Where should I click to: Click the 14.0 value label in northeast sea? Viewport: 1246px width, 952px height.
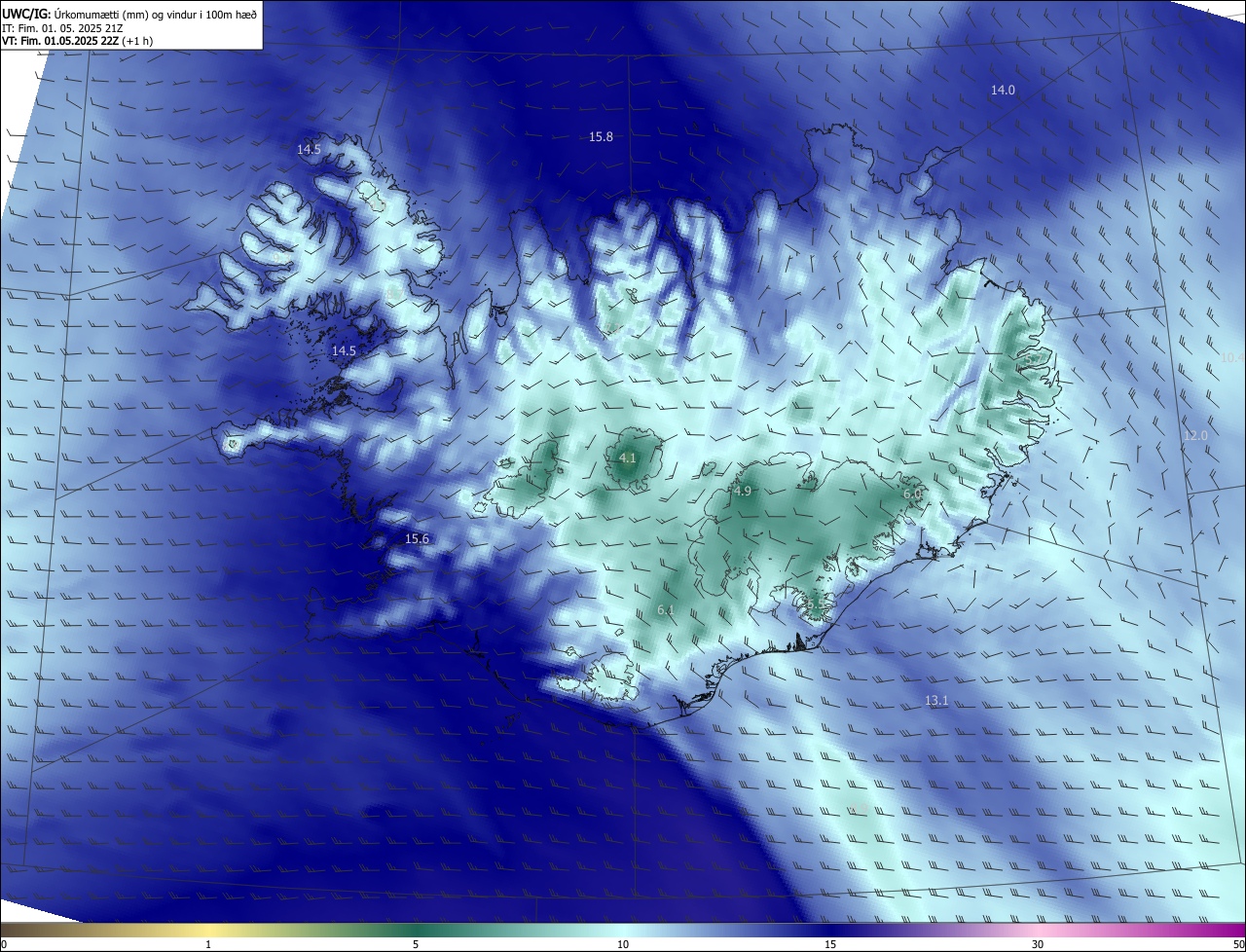pyautogui.click(x=1003, y=90)
